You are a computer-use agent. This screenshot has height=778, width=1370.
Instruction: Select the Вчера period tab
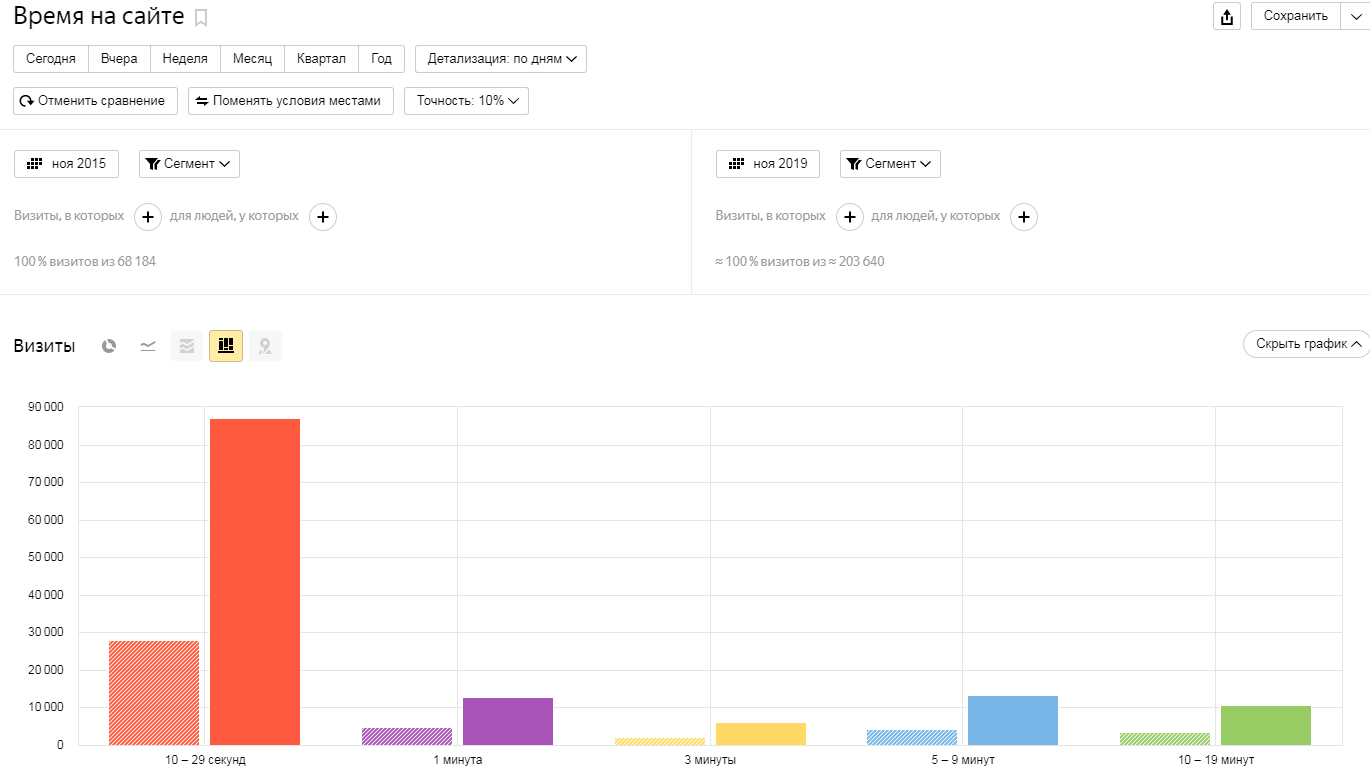click(119, 59)
